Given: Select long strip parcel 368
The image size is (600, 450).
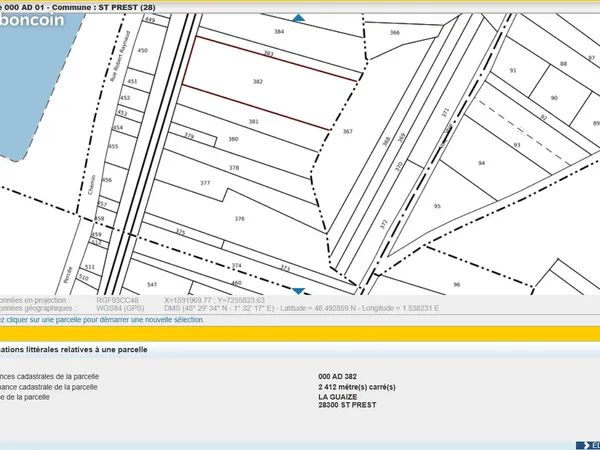Looking at the screenshot, I should tap(386, 142).
